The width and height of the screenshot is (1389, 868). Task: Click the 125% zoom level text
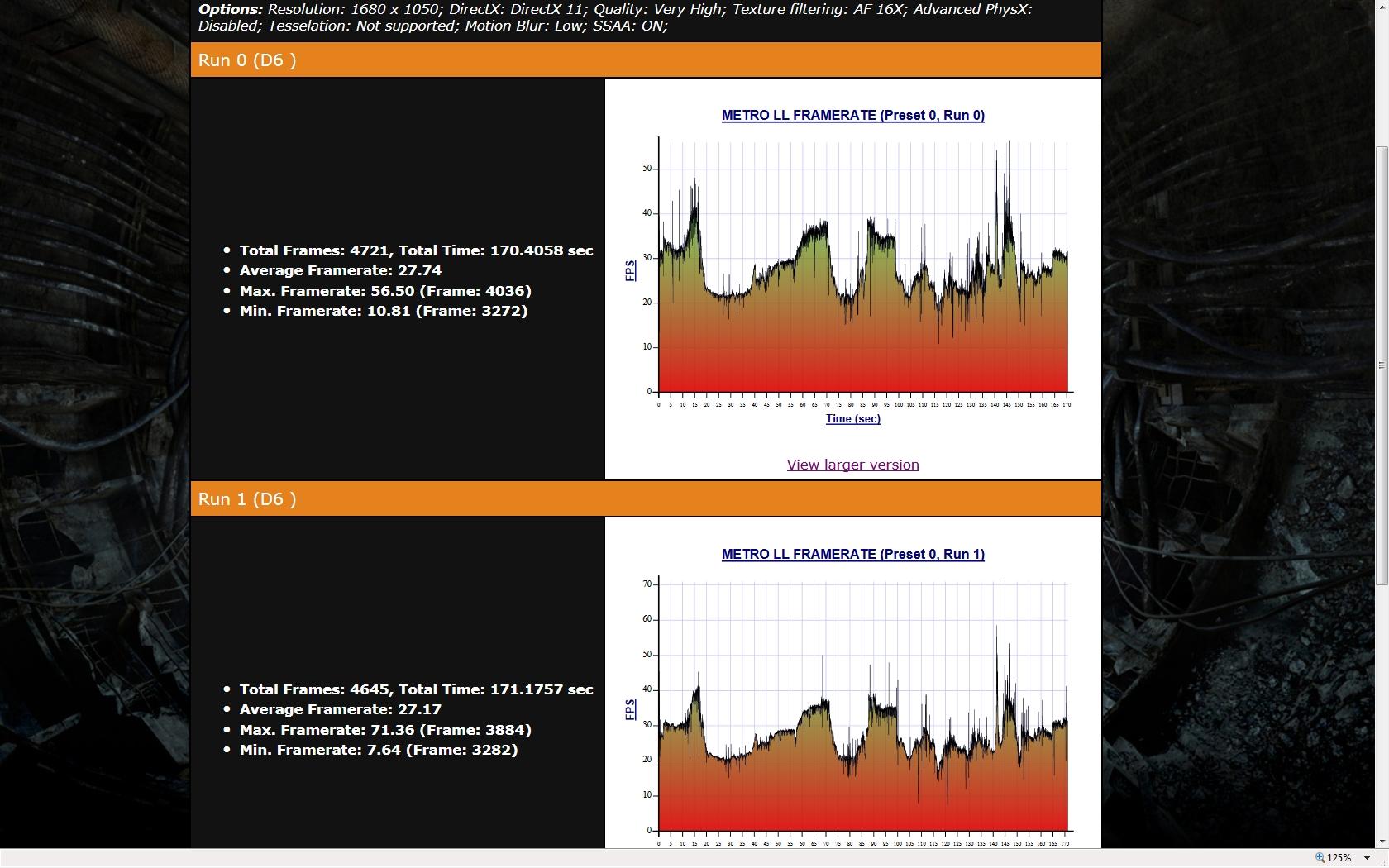tap(1339, 858)
